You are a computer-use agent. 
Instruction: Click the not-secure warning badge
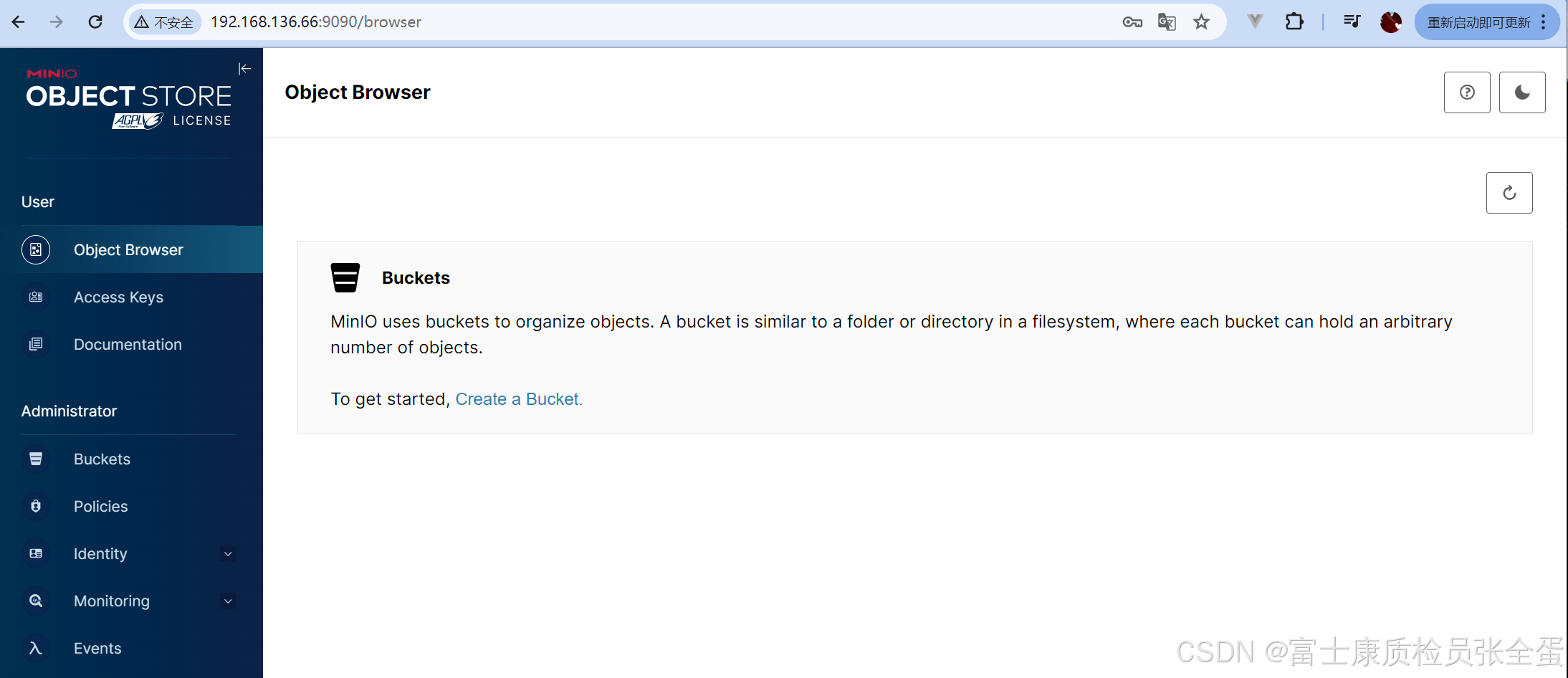pos(165,22)
